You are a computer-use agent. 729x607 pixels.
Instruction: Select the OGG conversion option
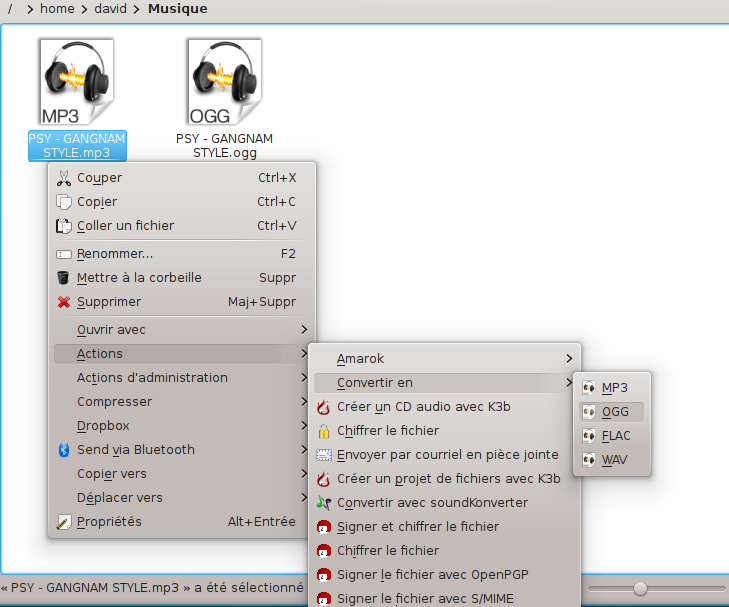(x=611, y=412)
